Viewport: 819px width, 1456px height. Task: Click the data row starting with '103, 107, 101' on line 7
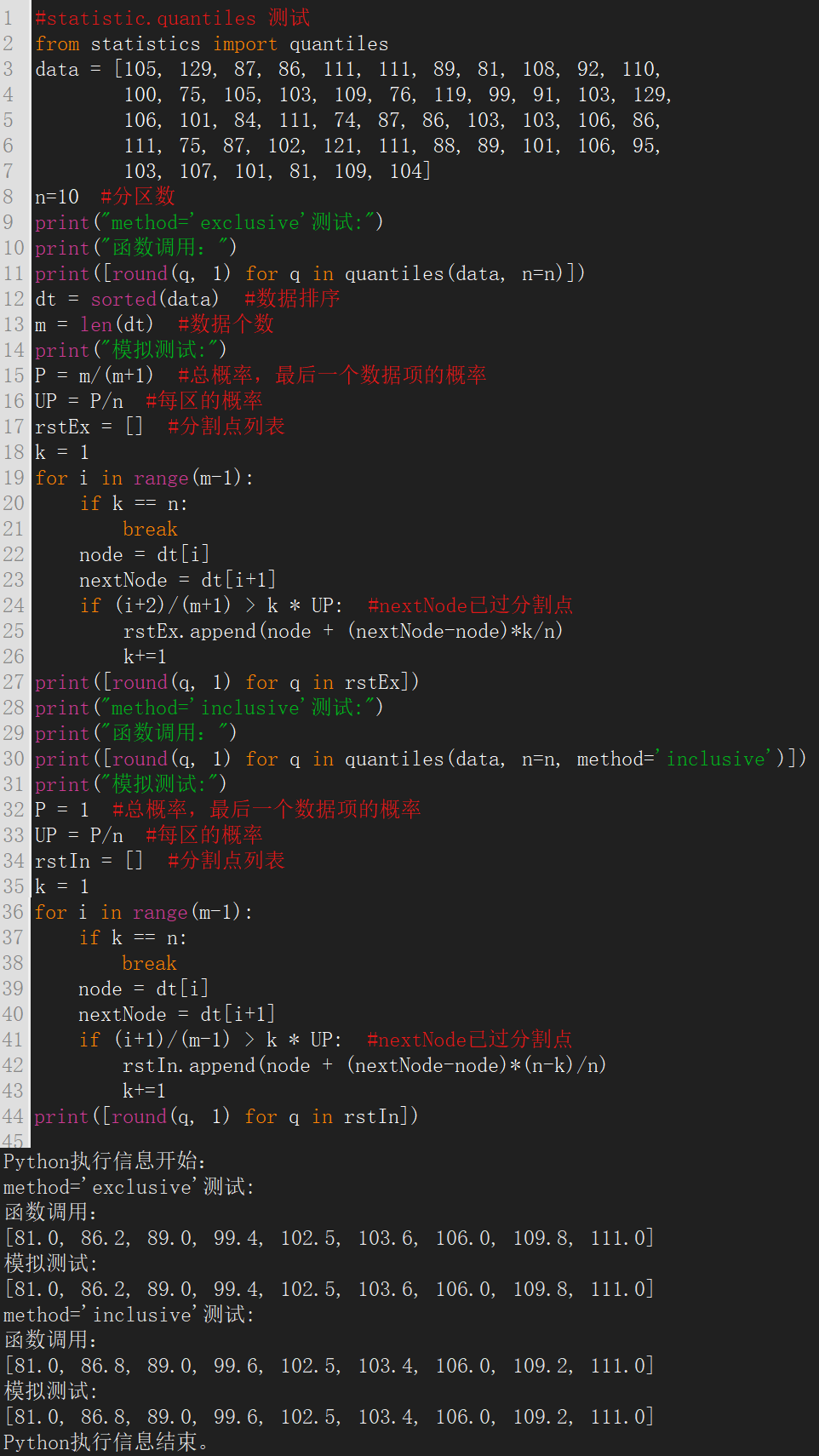point(278,171)
